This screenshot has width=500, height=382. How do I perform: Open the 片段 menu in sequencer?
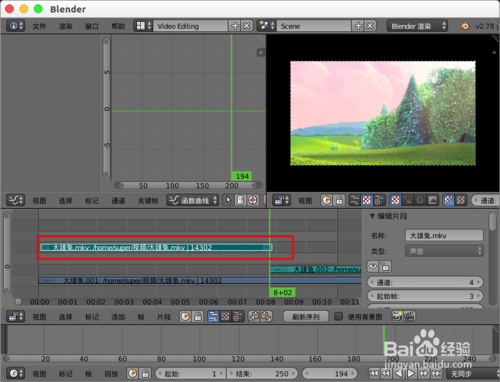(164, 317)
